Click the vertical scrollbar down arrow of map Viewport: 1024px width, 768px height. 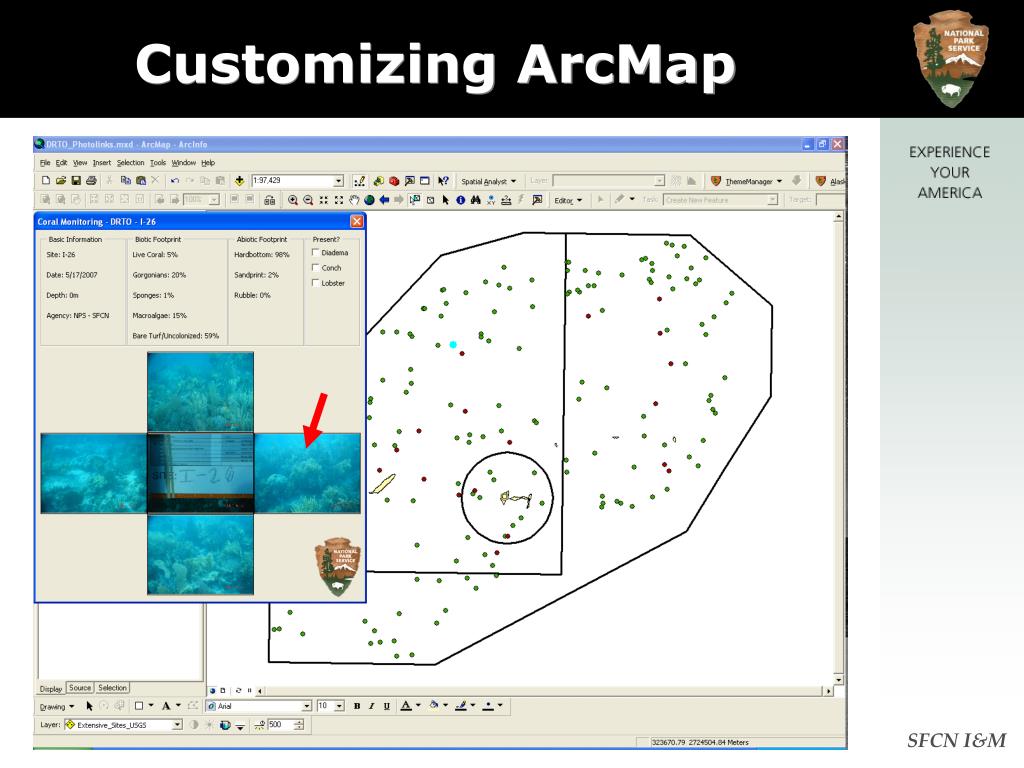839,680
